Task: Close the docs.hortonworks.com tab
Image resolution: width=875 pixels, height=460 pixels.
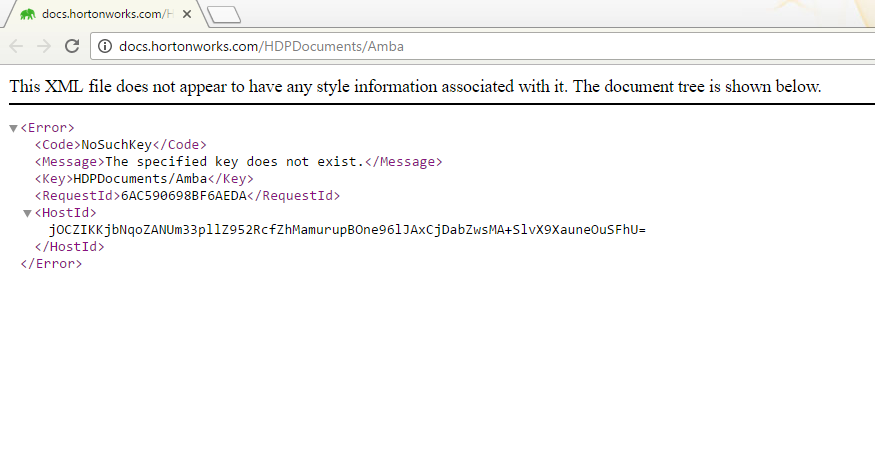Action: 187,14
